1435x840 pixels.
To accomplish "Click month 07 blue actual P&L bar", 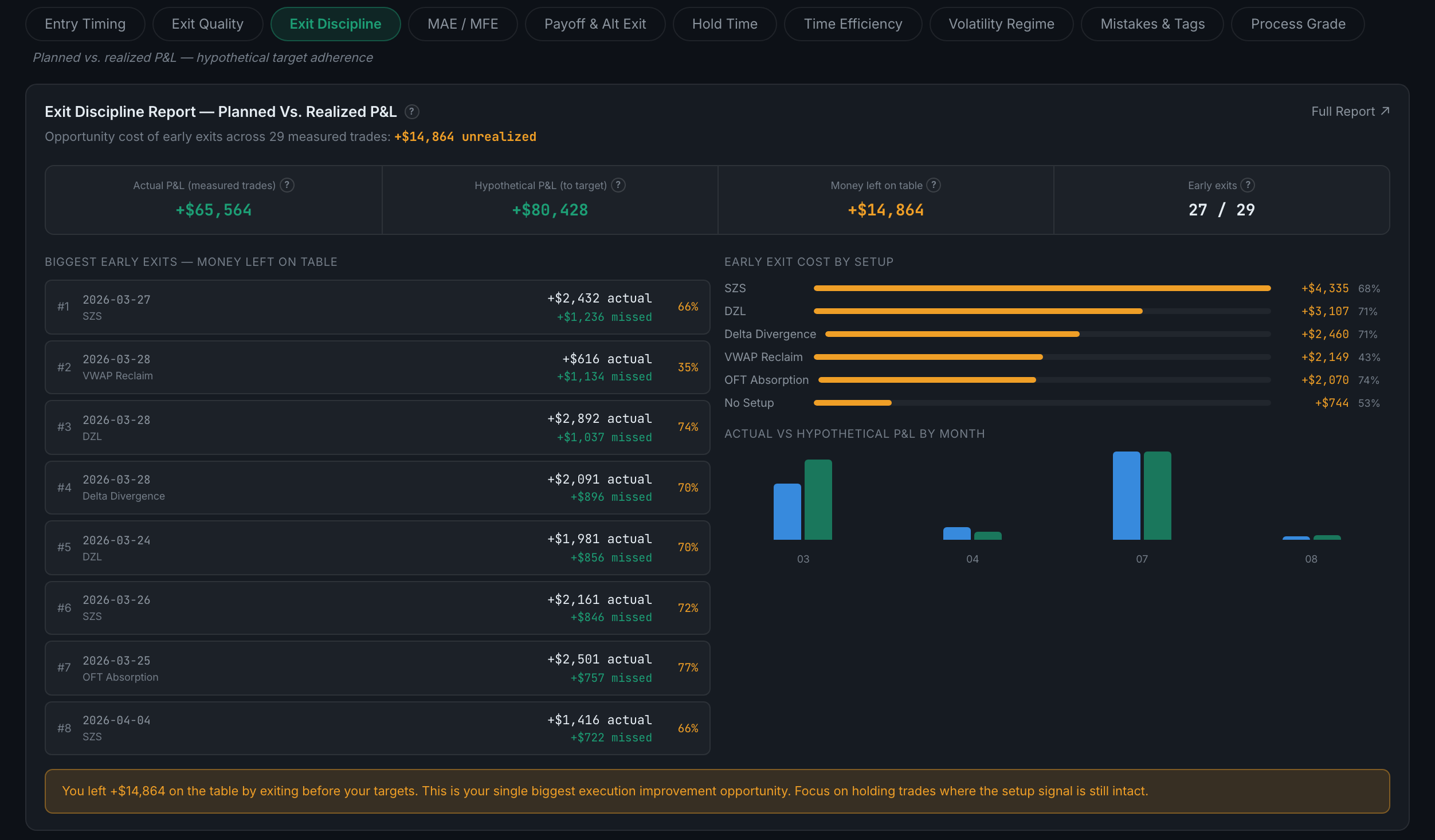I will tap(1126, 496).
